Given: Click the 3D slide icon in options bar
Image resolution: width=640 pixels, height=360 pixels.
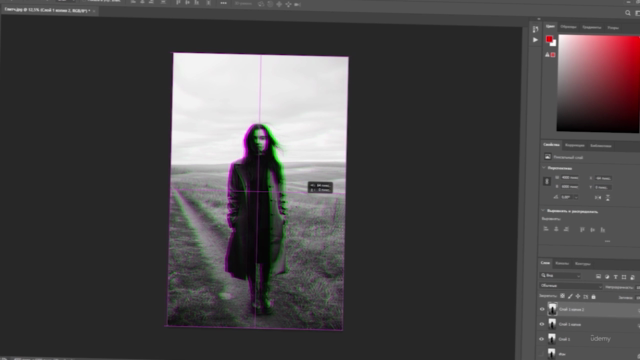Looking at the screenshot, I should pyautogui.click(x=288, y=4).
